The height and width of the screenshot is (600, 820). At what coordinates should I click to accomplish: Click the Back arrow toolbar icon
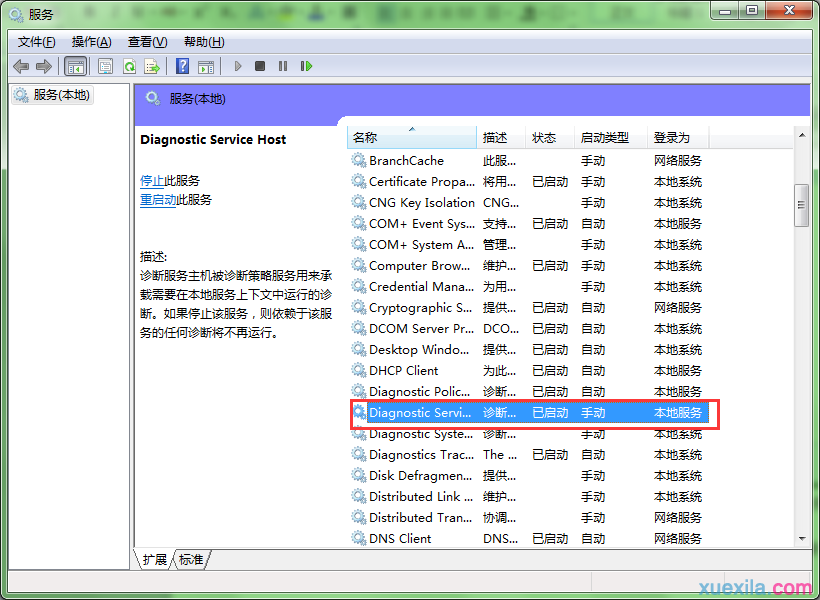(x=21, y=66)
